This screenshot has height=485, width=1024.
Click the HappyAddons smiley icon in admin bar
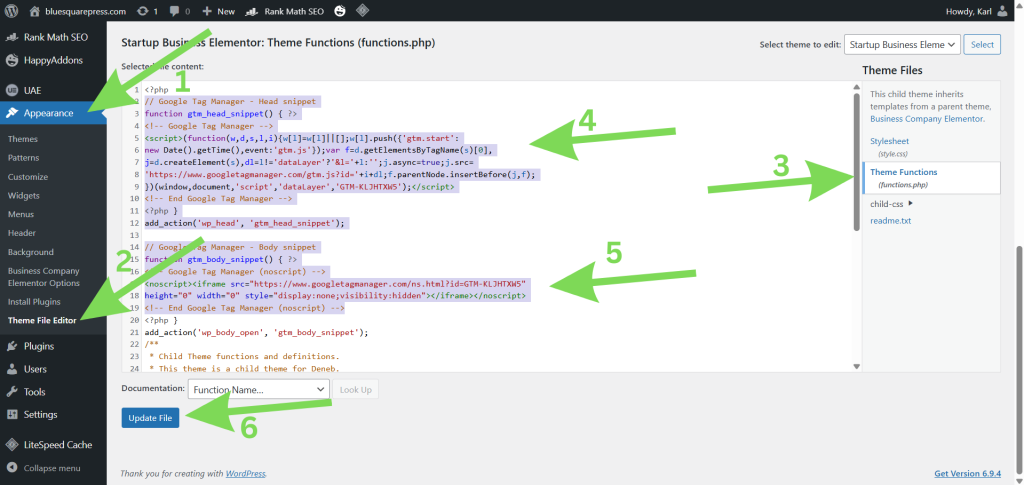(339, 11)
